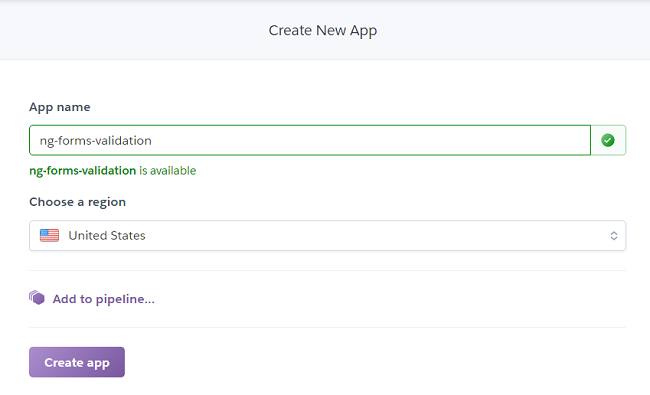Click the App name label
This screenshot has height=395, width=650.
click(60, 107)
